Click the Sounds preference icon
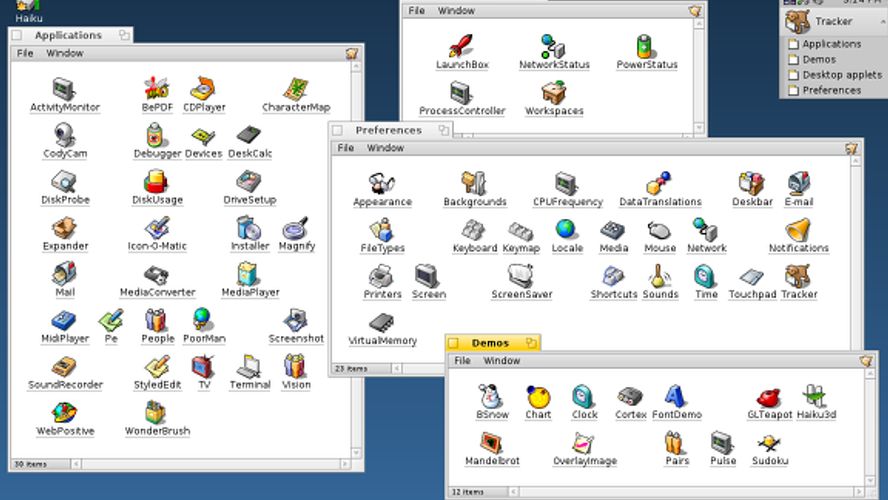 659,276
